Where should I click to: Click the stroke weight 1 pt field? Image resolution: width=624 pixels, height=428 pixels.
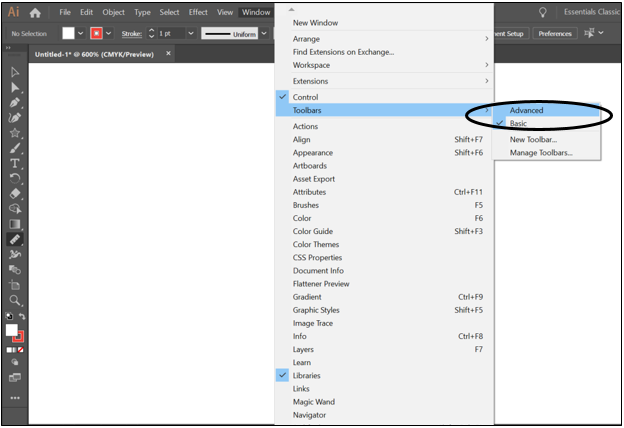[x=171, y=33]
